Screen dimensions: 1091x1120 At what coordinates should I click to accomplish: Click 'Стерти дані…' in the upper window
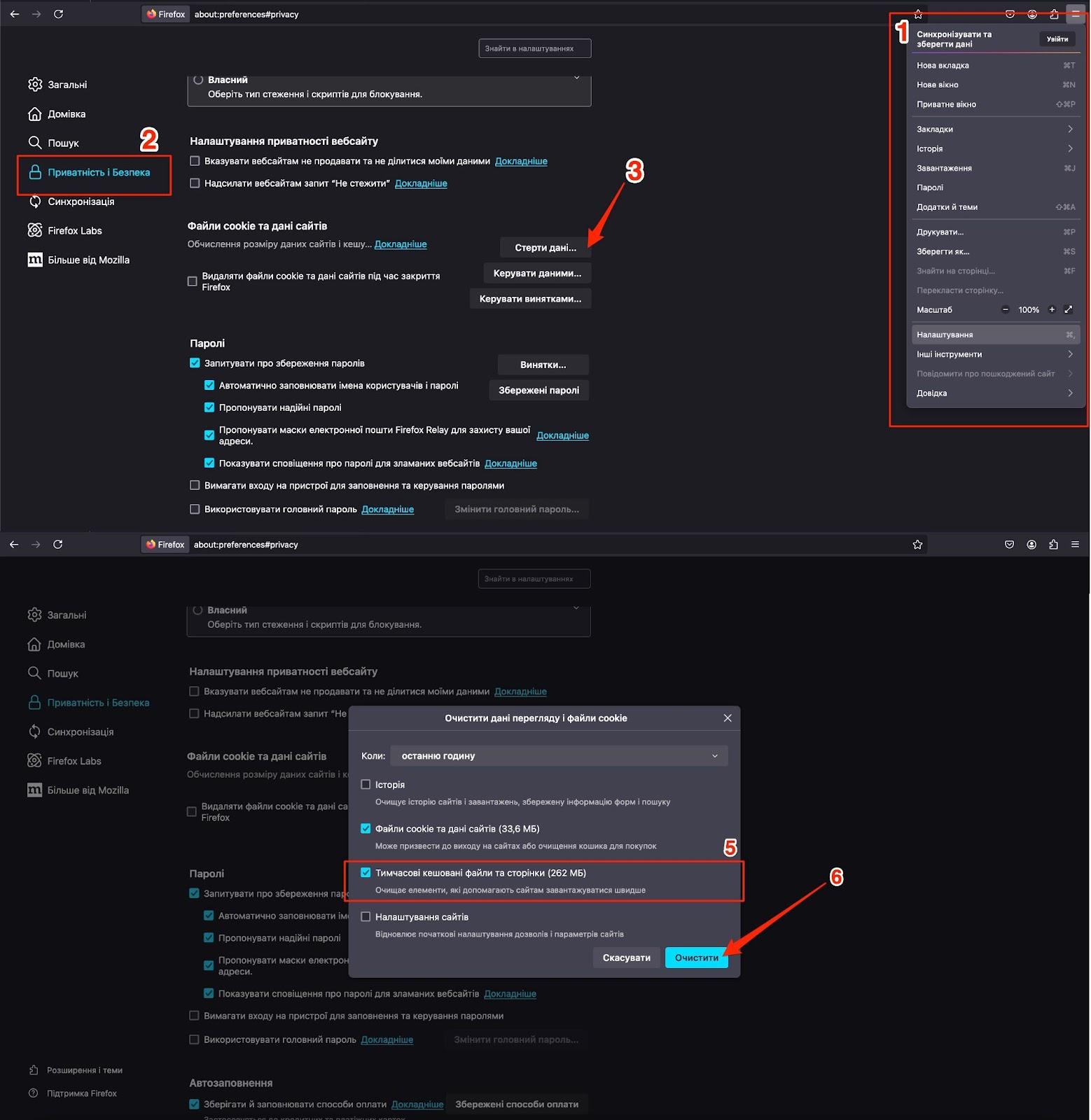545,248
